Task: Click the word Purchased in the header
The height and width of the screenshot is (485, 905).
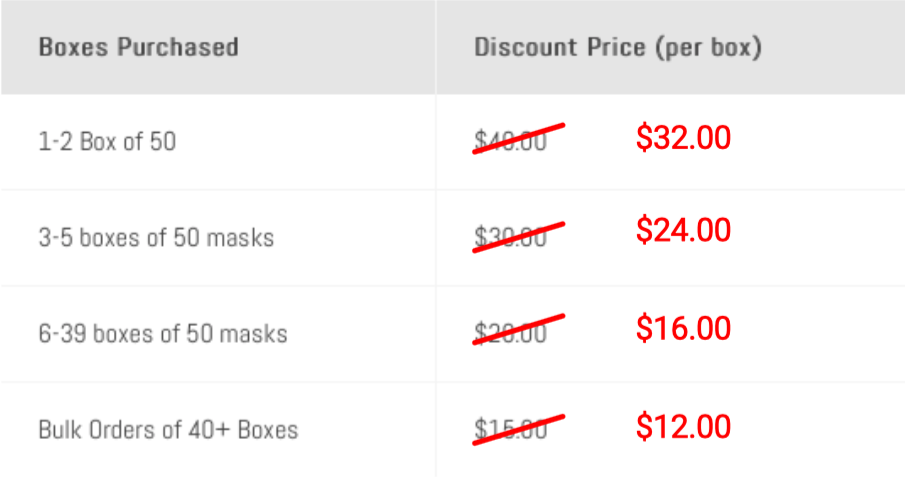Action: (x=178, y=47)
